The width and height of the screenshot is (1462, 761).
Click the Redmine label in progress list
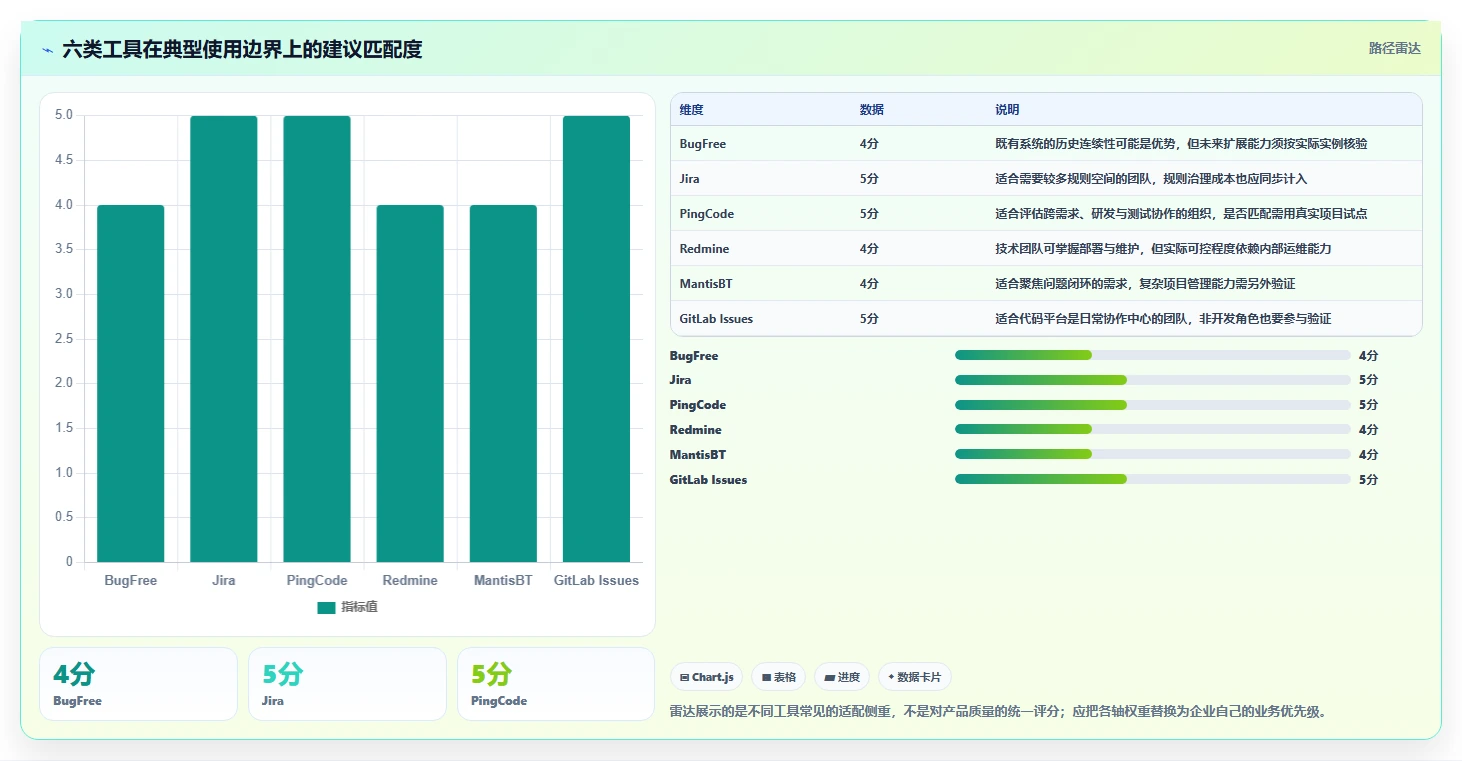(x=695, y=430)
